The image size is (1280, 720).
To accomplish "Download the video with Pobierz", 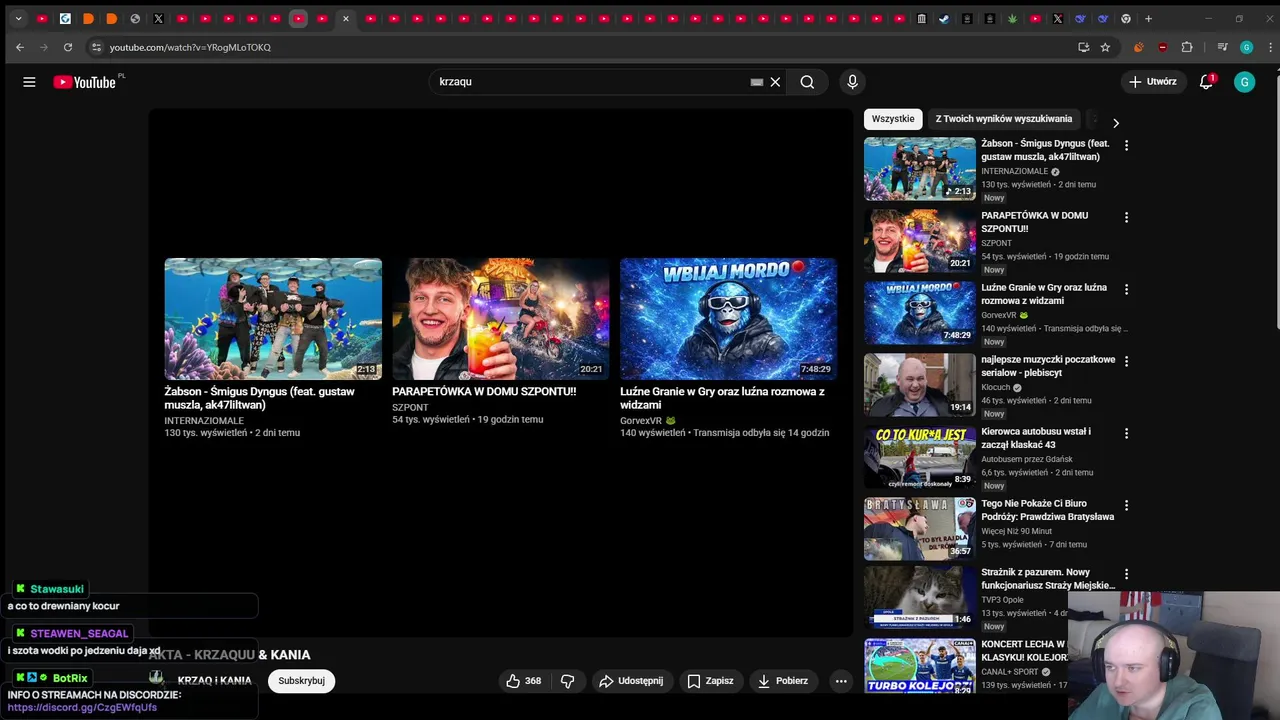I will [783, 681].
